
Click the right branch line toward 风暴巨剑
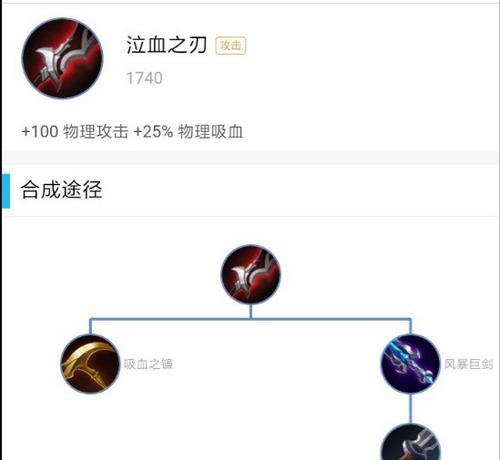[332, 319]
